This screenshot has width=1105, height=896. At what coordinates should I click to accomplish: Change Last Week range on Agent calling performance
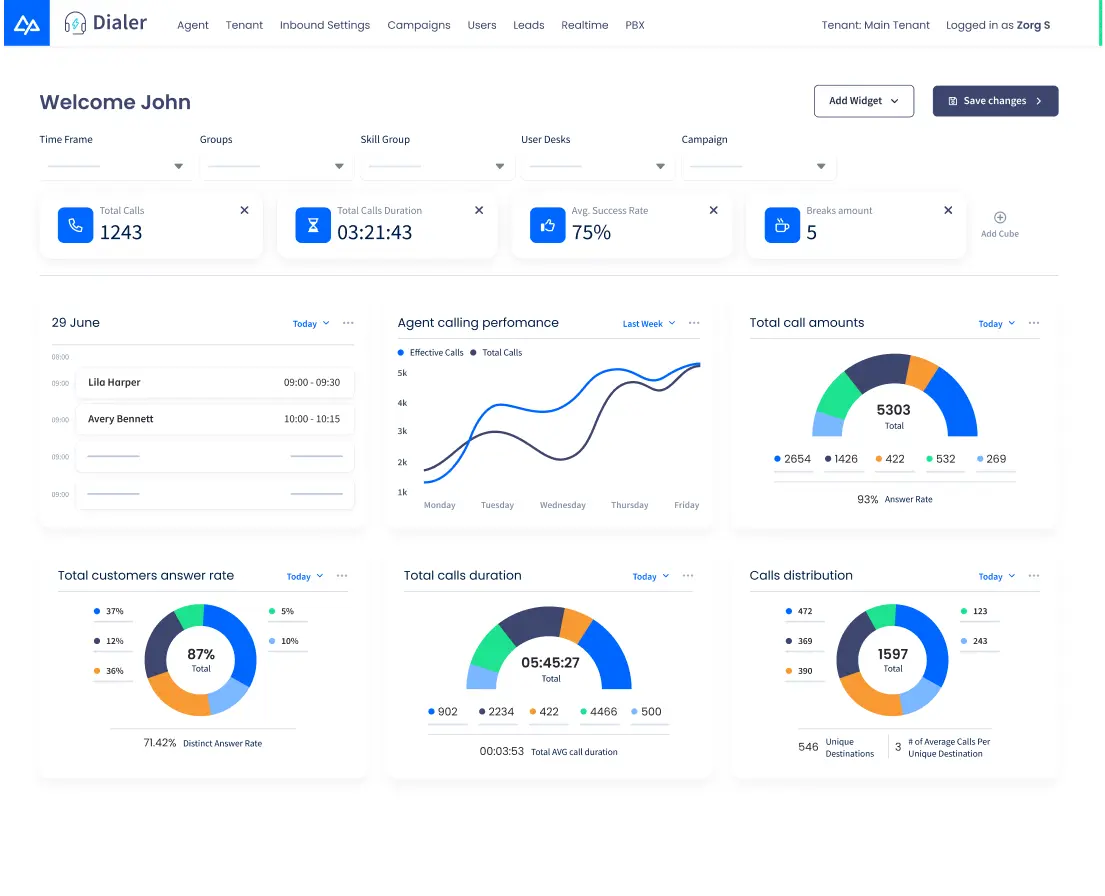[646, 323]
